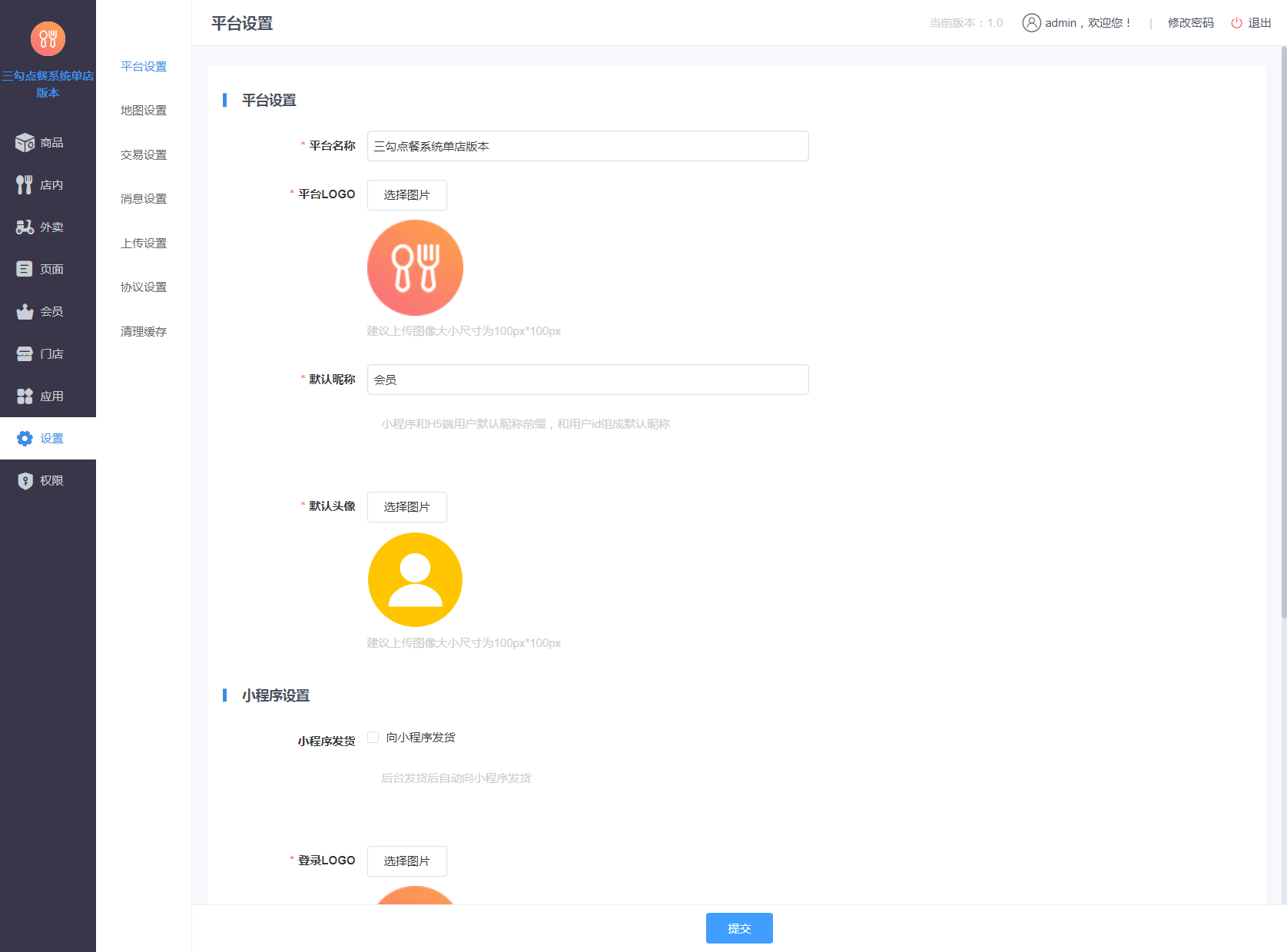Open the 权限 shield icon
Image resolution: width=1287 pixels, height=952 pixels.
[x=25, y=480]
